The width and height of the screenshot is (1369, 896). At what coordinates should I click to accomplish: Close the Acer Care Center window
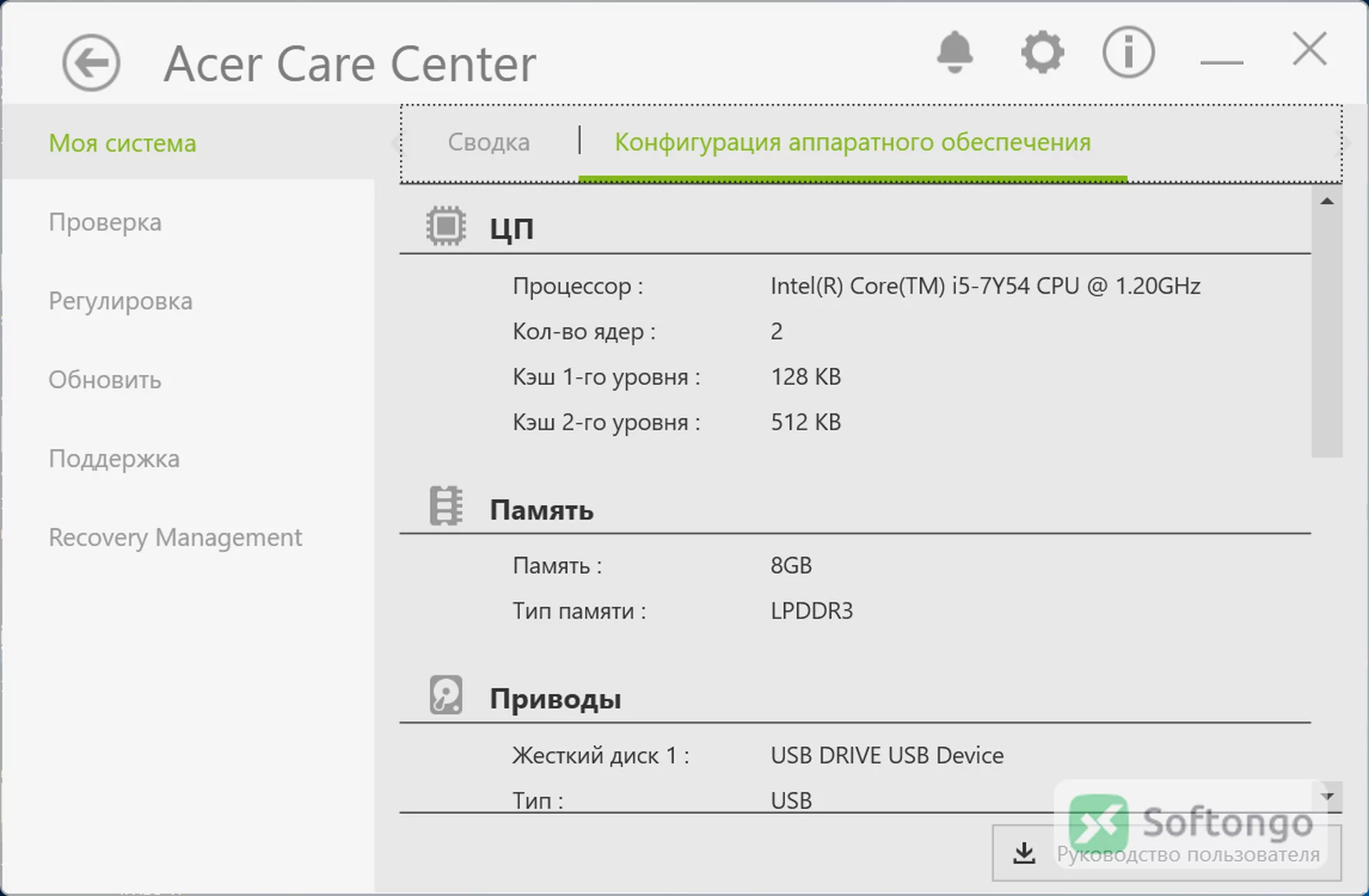pos(1310,48)
